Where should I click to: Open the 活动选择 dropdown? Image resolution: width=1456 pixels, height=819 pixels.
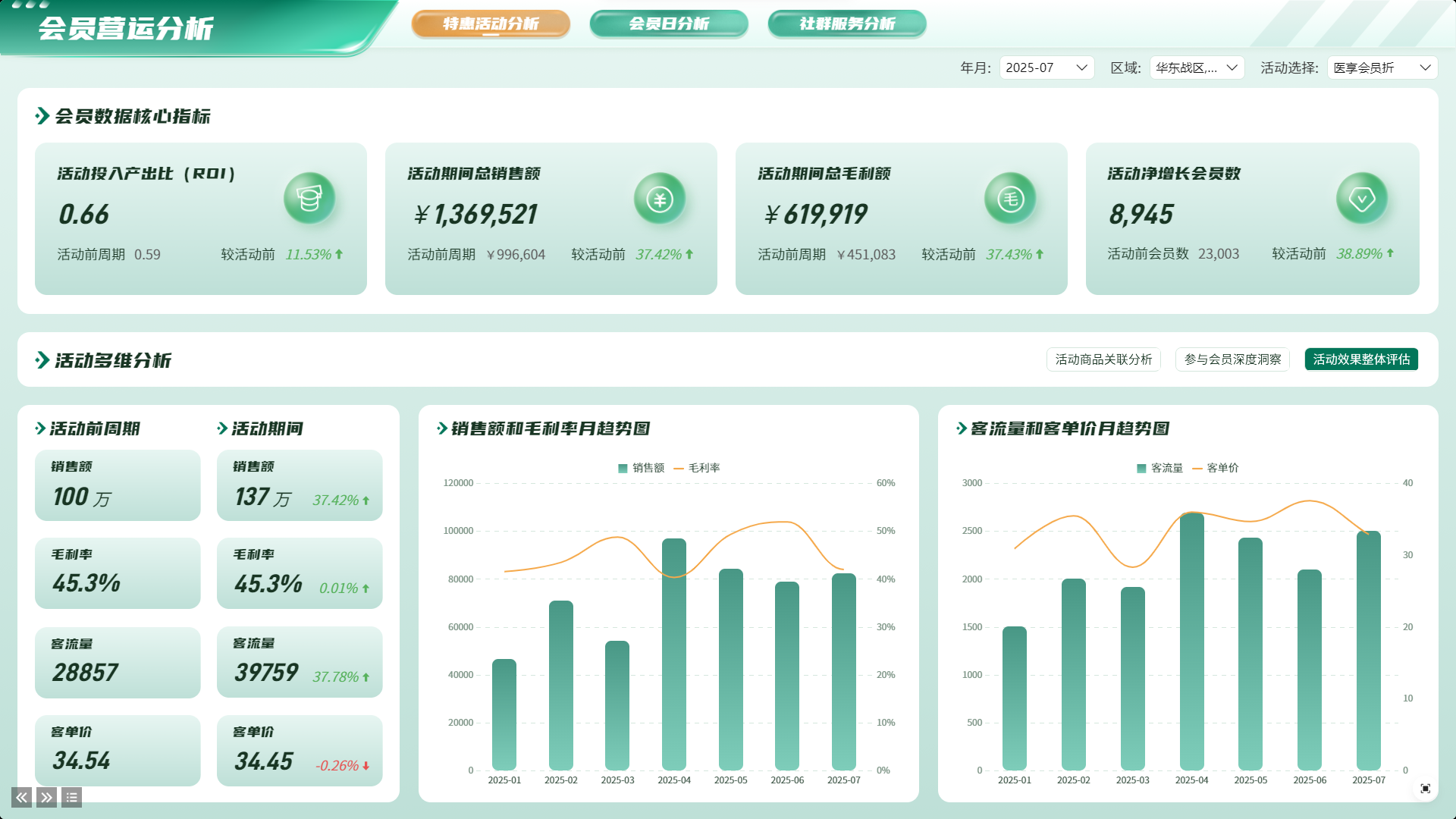tap(1381, 67)
